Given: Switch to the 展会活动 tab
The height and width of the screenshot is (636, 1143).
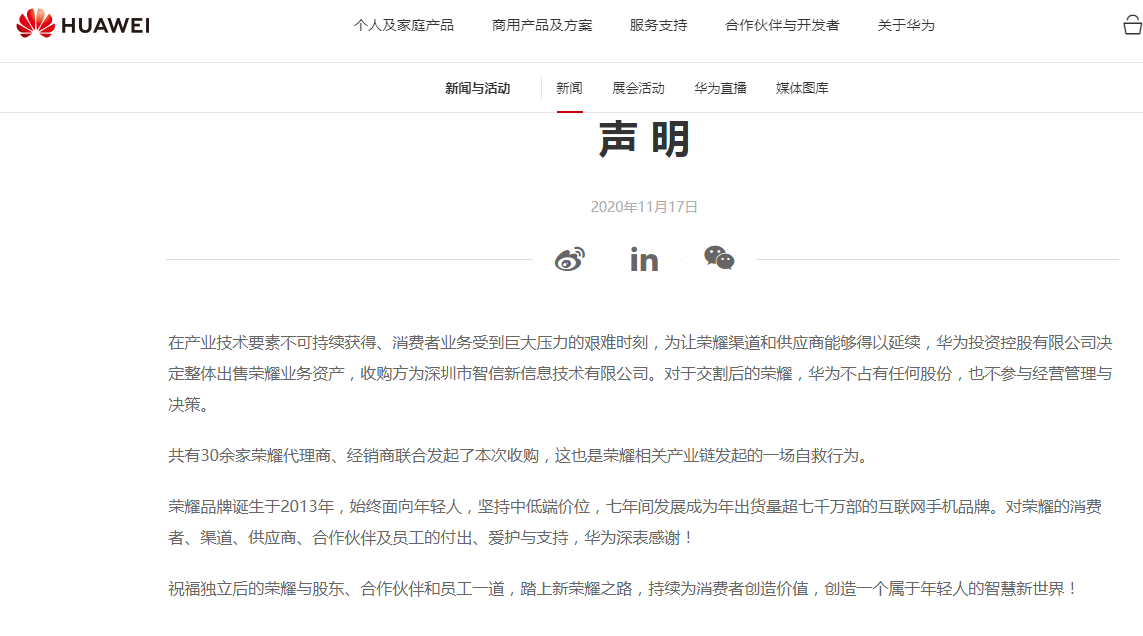Looking at the screenshot, I should click(x=638, y=88).
